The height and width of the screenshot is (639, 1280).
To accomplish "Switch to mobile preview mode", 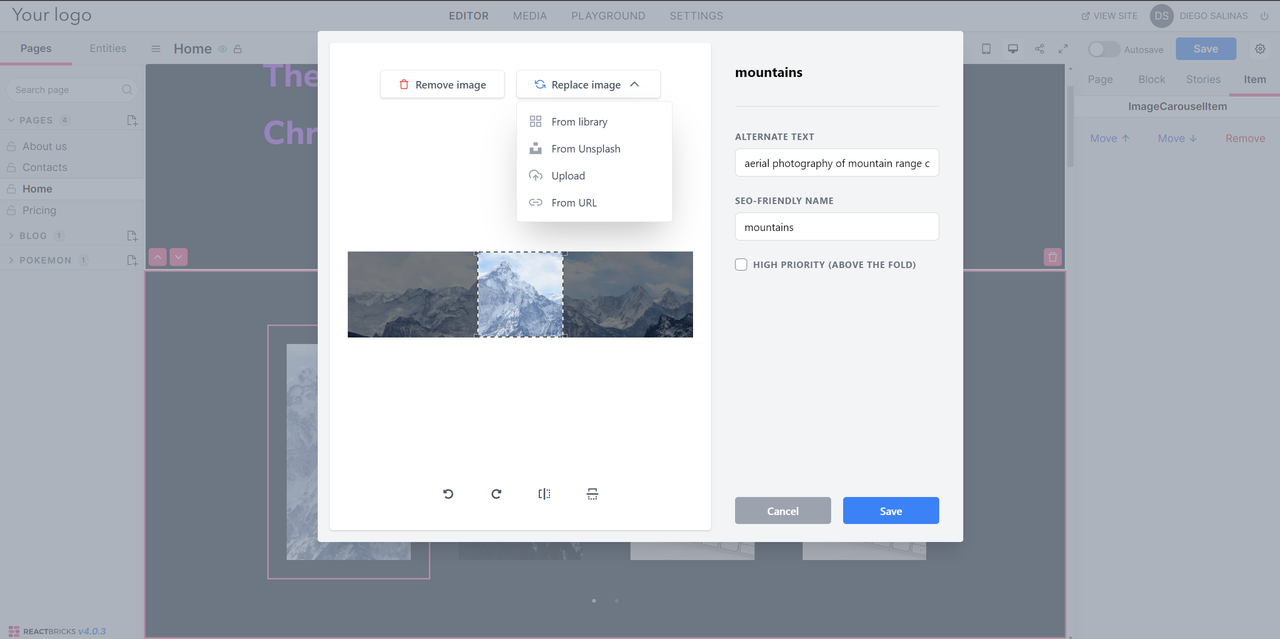I will tap(986, 48).
